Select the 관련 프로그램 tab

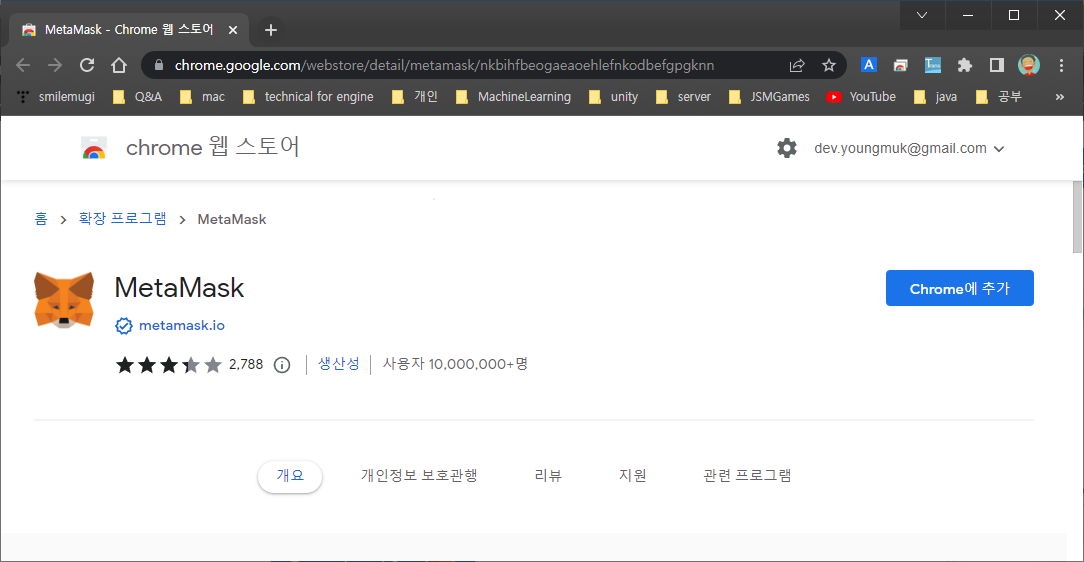point(747,476)
